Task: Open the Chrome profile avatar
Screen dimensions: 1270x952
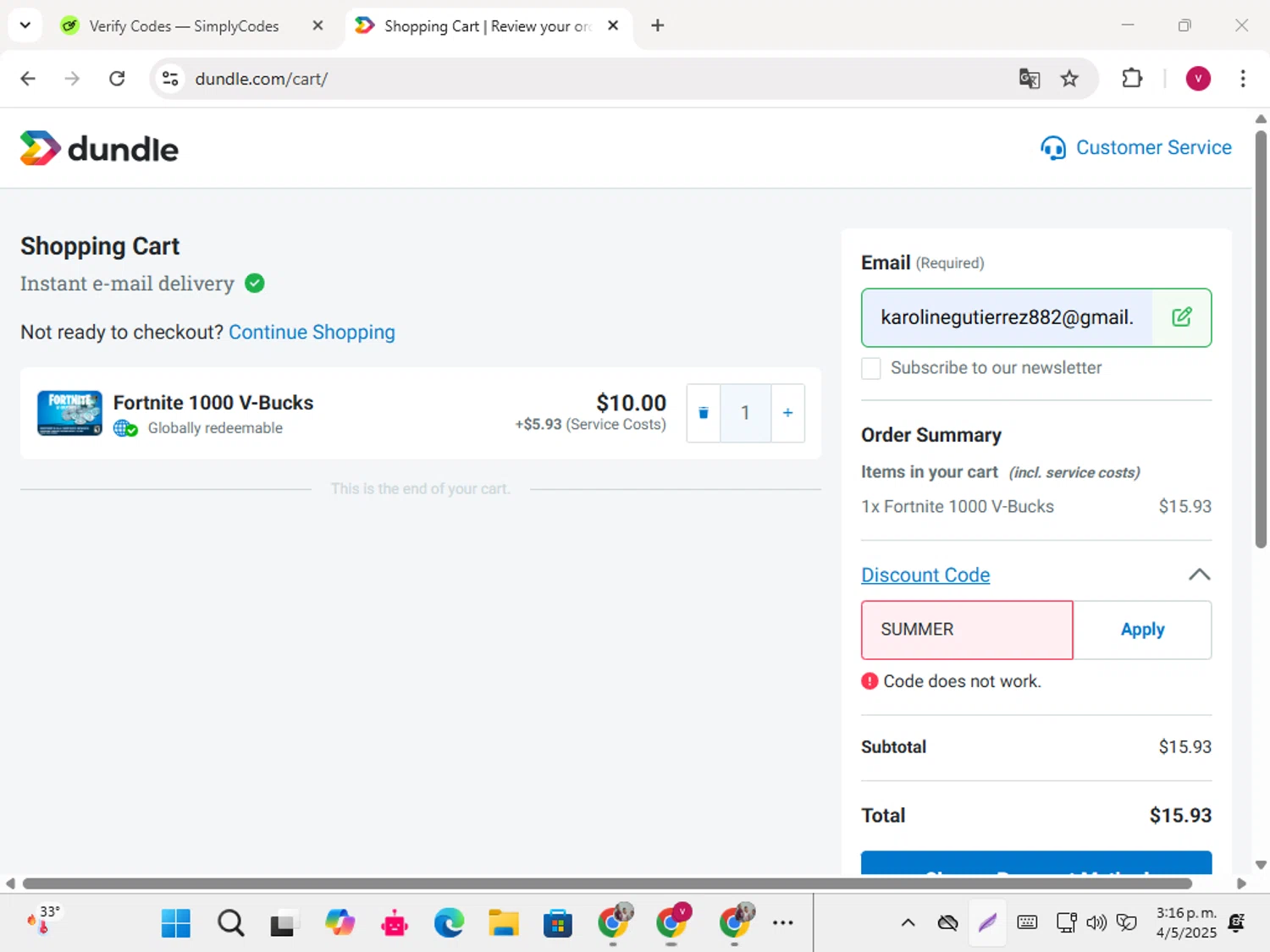Action: [1198, 79]
